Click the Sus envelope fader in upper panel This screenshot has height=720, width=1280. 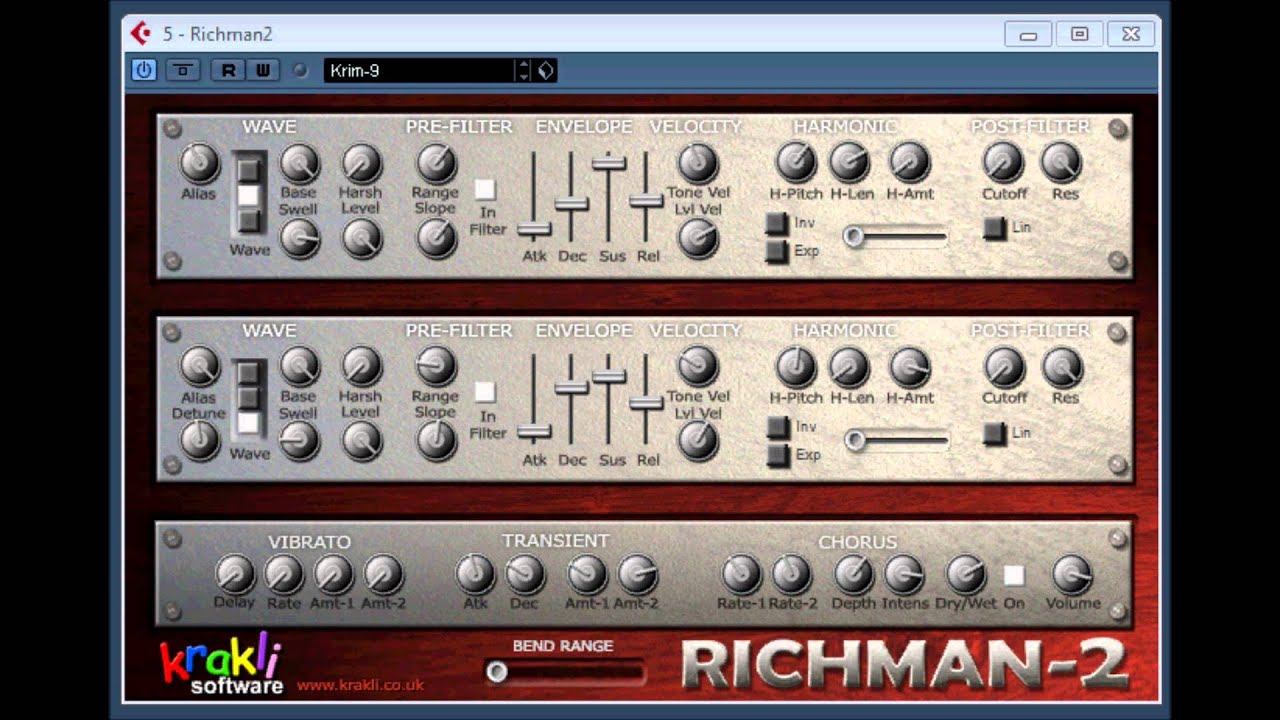609,163
